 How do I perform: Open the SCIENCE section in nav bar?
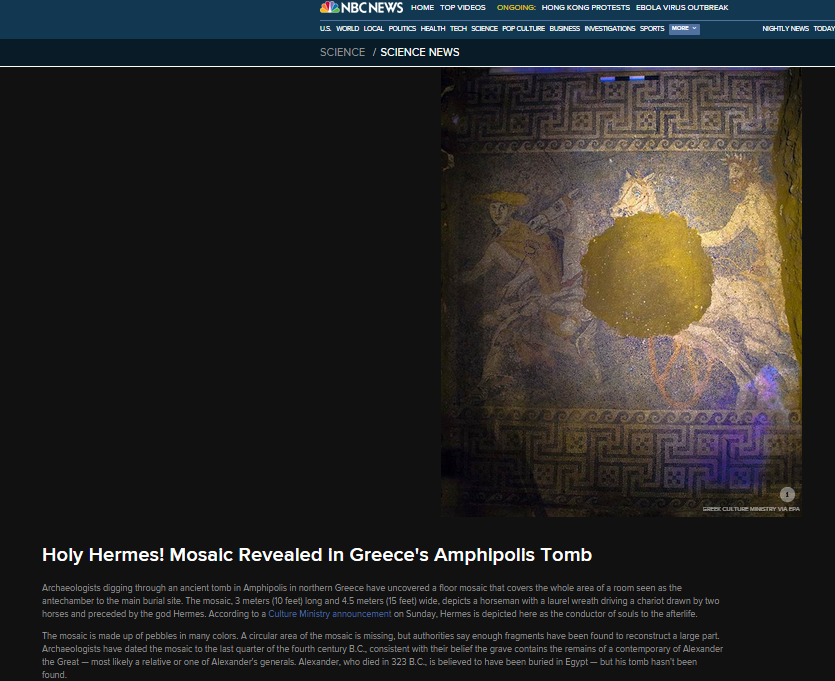[x=485, y=29]
